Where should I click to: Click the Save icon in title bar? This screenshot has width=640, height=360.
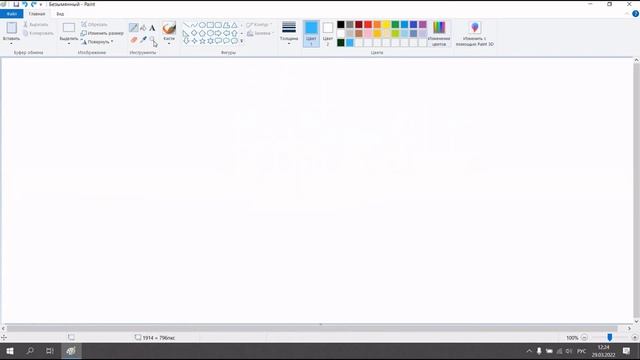tap(16, 4)
